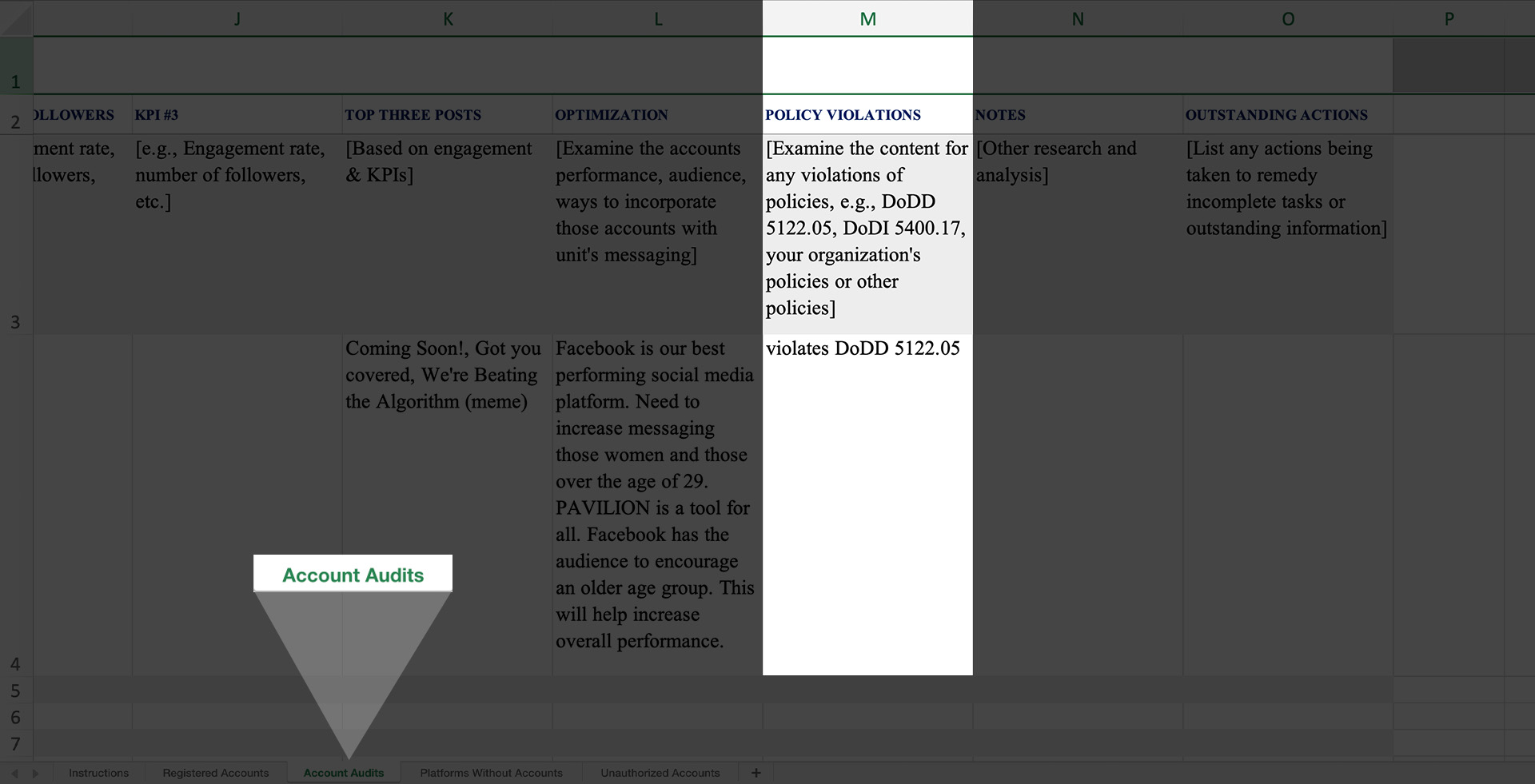Screen dimensions: 1535x784
Task: Click the KPI #3 header cell
Action: pyautogui.click(x=237, y=114)
